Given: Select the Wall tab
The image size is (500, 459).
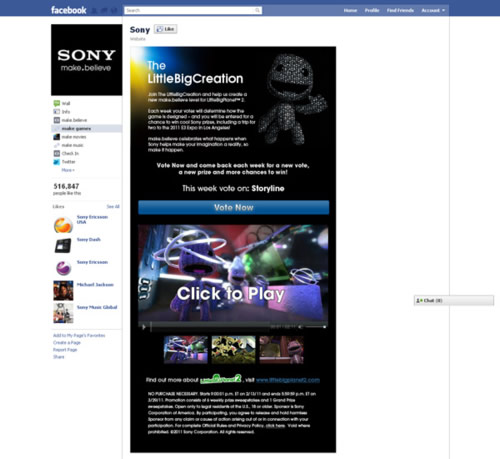Looking at the screenshot, I should [x=87, y=103].
